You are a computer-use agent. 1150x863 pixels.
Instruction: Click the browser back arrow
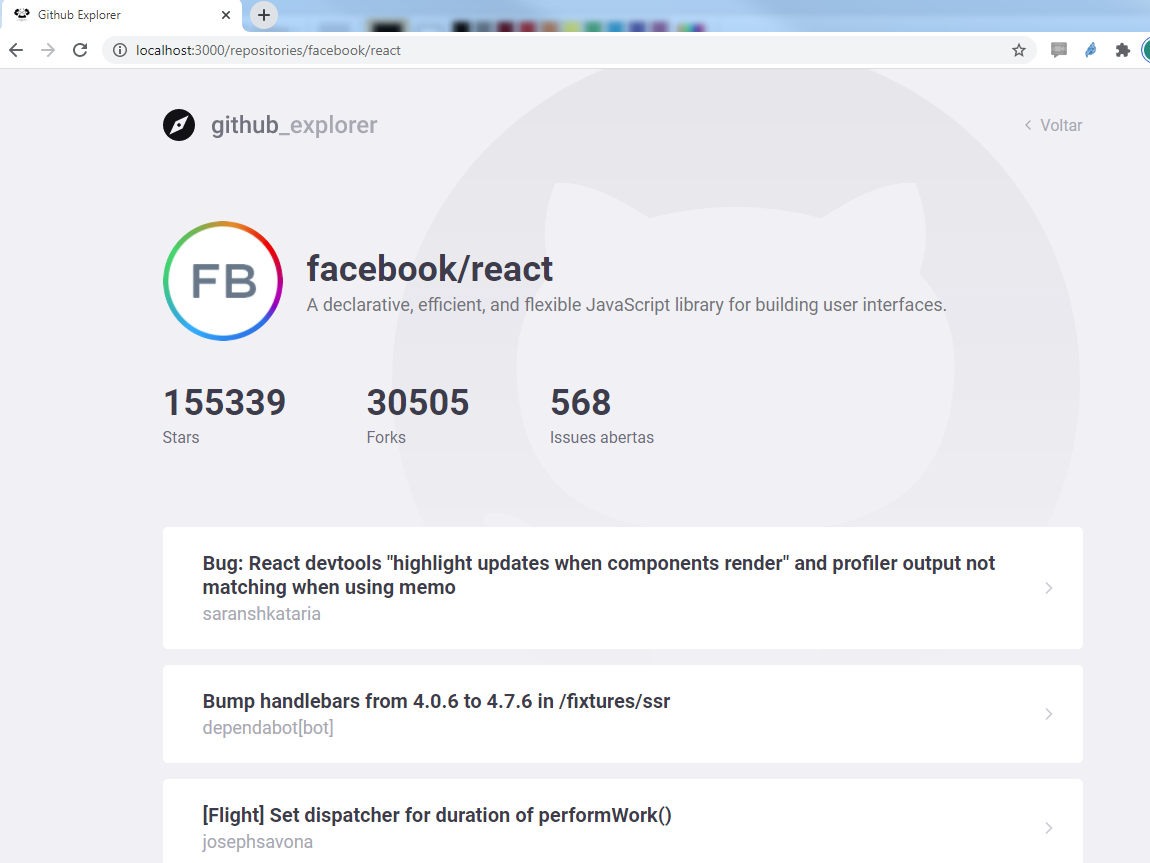point(16,50)
